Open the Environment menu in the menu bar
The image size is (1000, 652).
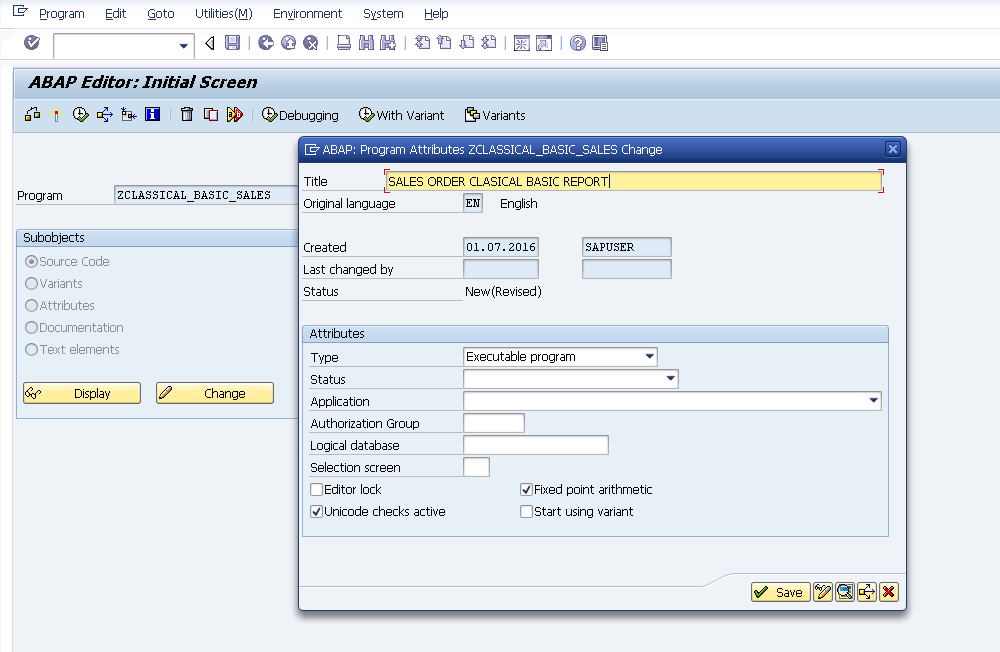click(307, 13)
